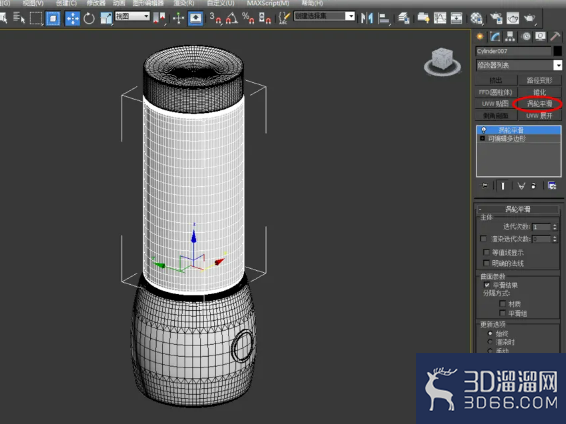
Task: Click Render Production teapot
Action: click(x=530, y=18)
